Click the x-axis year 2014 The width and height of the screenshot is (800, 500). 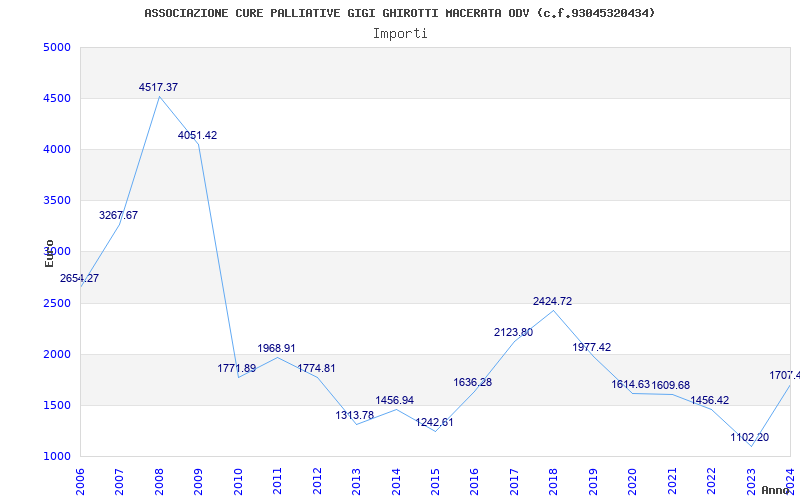tap(396, 482)
